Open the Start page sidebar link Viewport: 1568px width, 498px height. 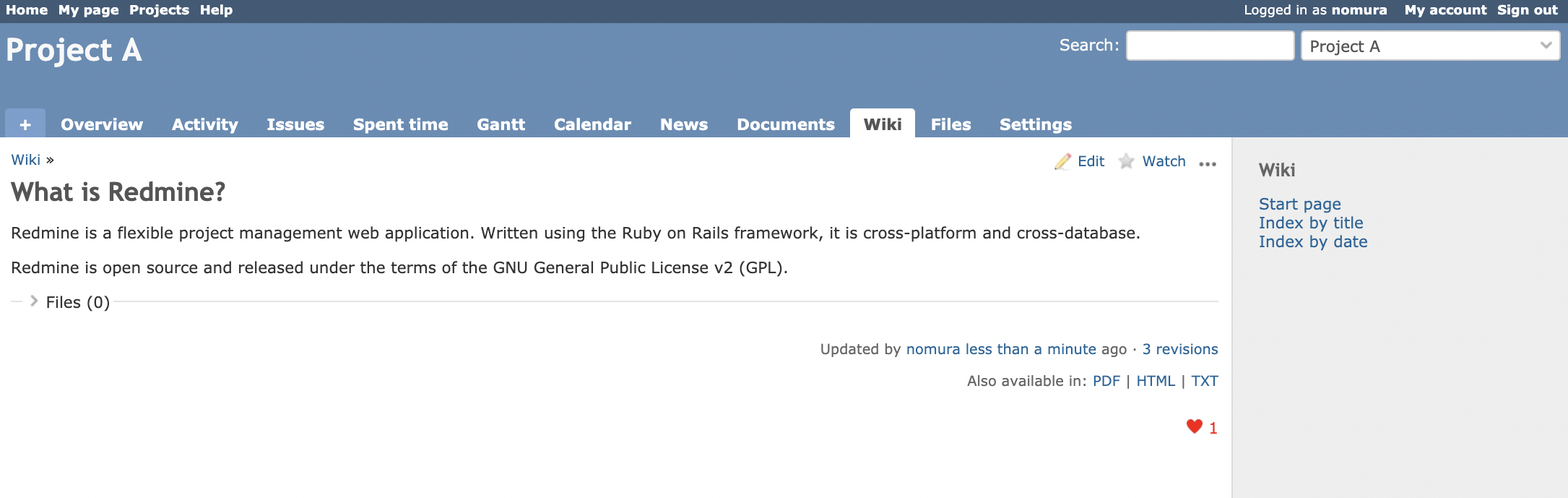coord(1300,204)
